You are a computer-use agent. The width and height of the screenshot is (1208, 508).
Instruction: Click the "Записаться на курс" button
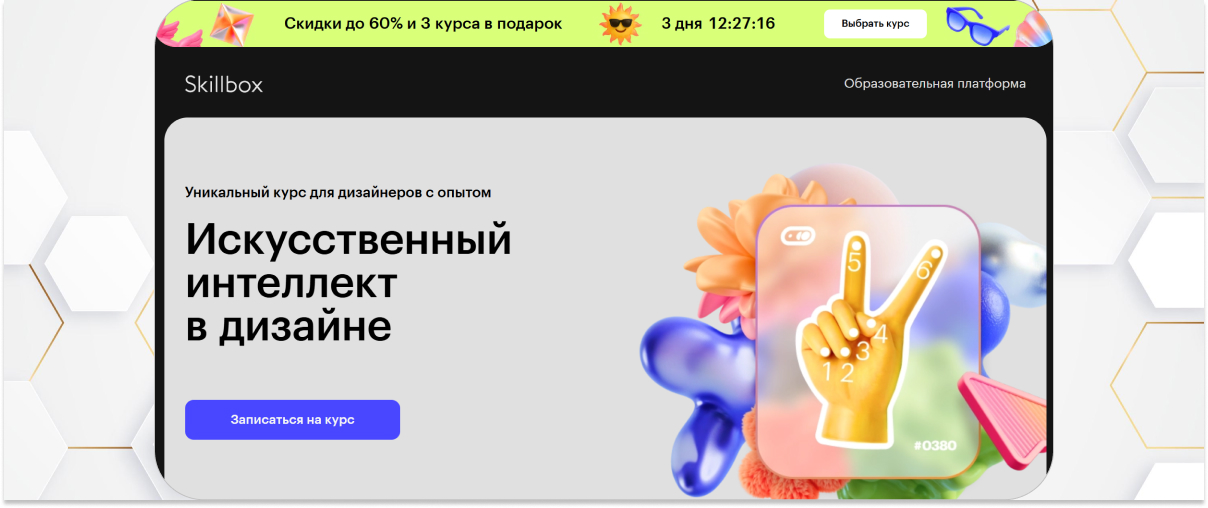(292, 420)
